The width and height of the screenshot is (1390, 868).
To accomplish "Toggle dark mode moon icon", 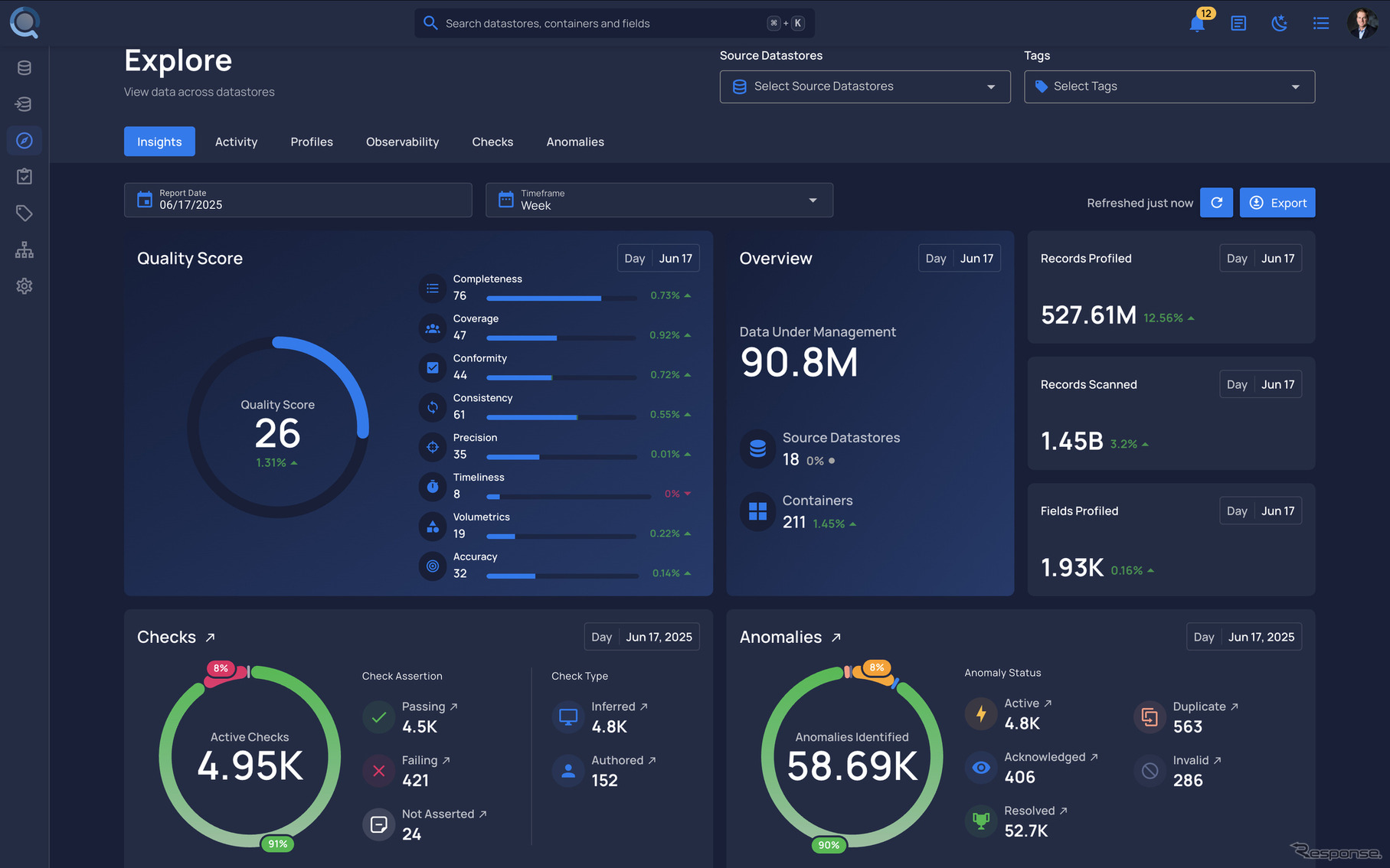I will click(1279, 23).
